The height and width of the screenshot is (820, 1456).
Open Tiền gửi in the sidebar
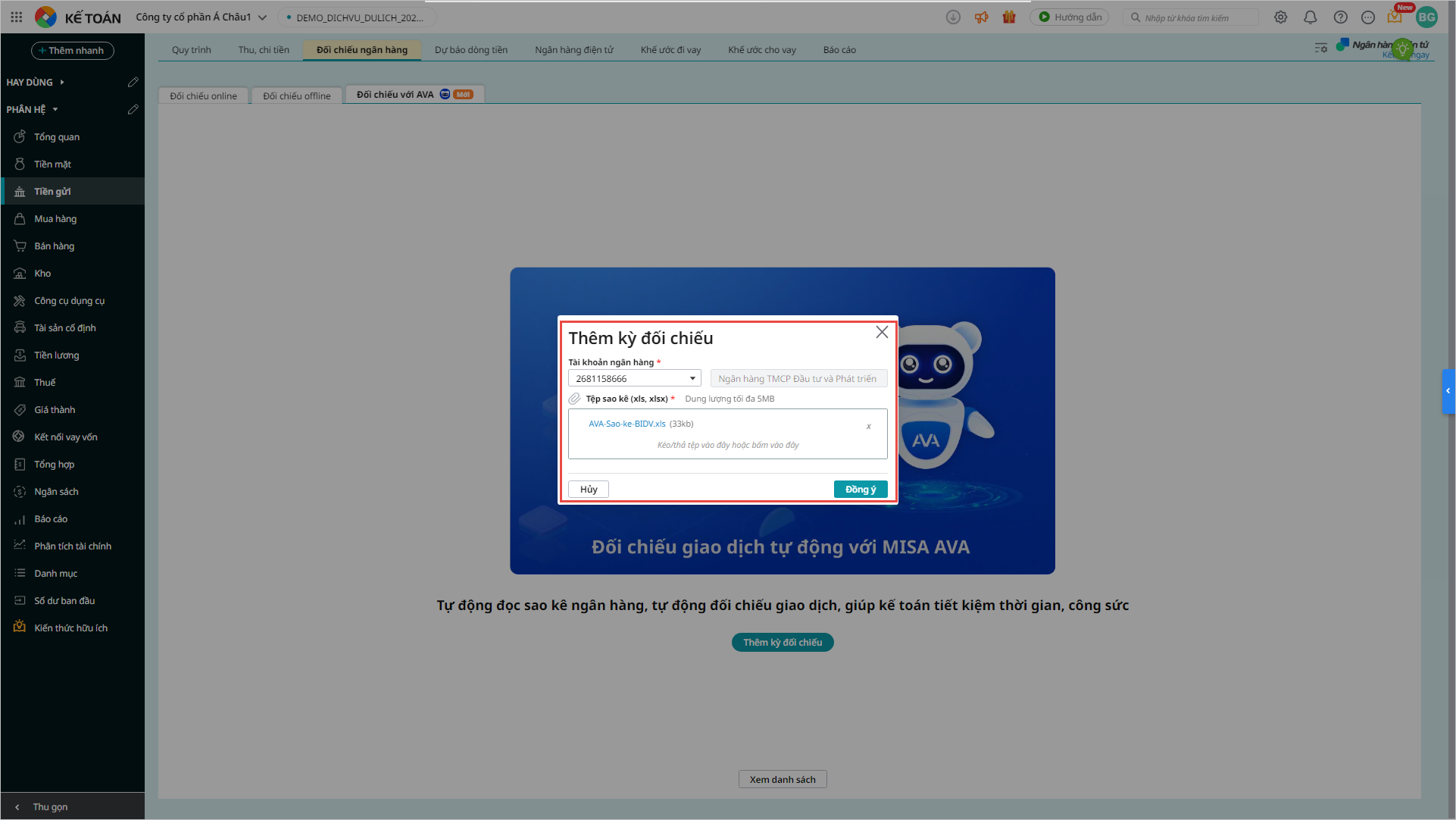73,191
